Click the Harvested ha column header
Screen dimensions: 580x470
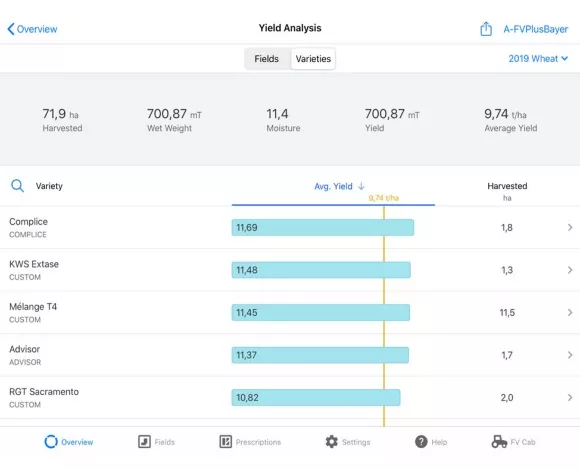point(507,191)
